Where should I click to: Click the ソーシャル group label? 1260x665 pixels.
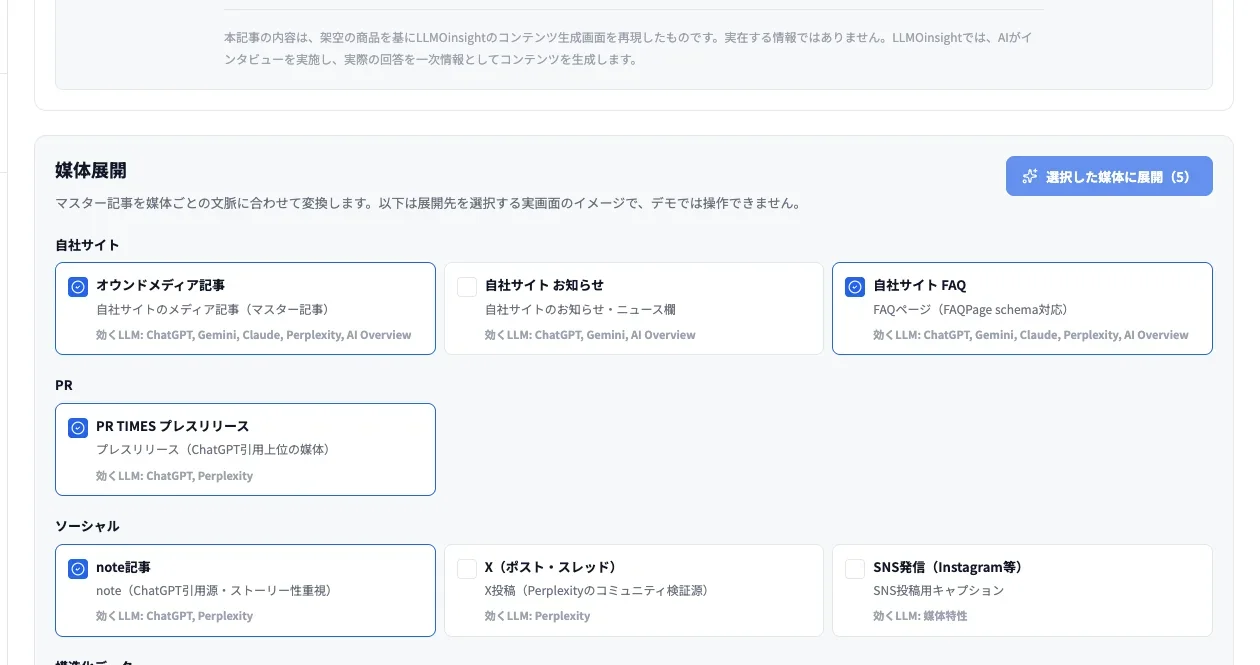tap(87, 526)
